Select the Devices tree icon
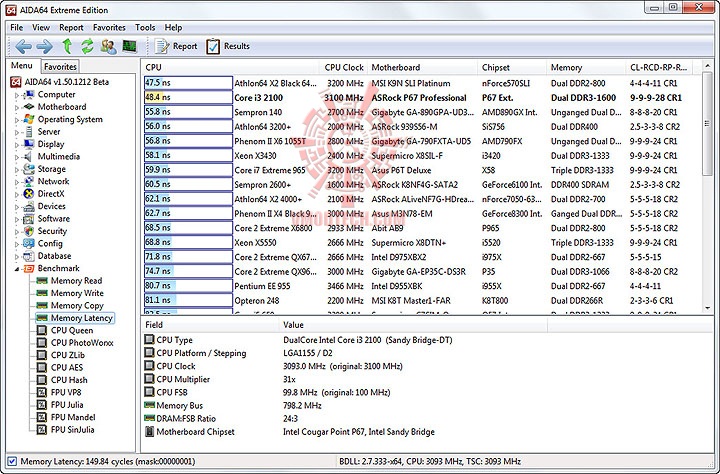The image size is (720, 474). point(29,206)
